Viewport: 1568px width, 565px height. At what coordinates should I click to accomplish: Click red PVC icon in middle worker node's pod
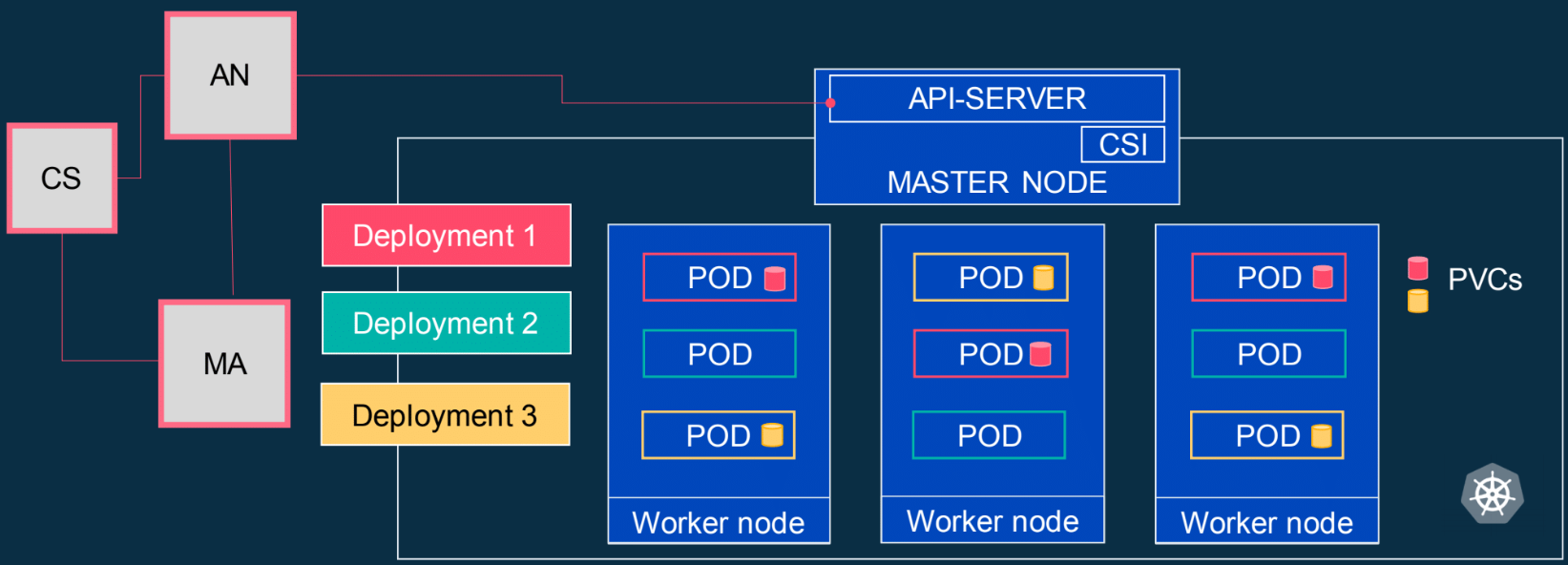pos(1041,354)
